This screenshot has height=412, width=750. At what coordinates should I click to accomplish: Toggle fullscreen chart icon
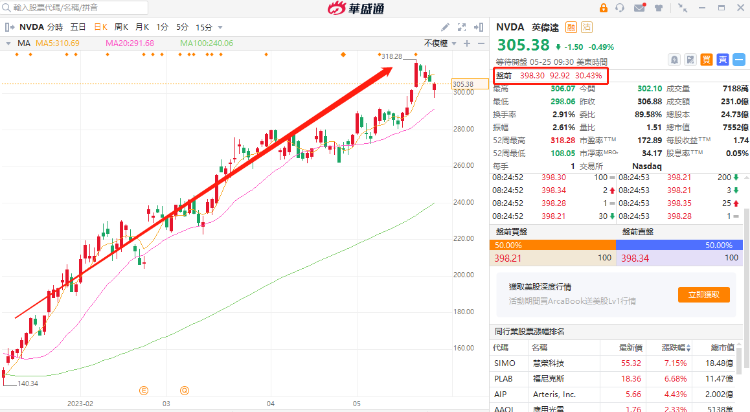pos(462,27)
